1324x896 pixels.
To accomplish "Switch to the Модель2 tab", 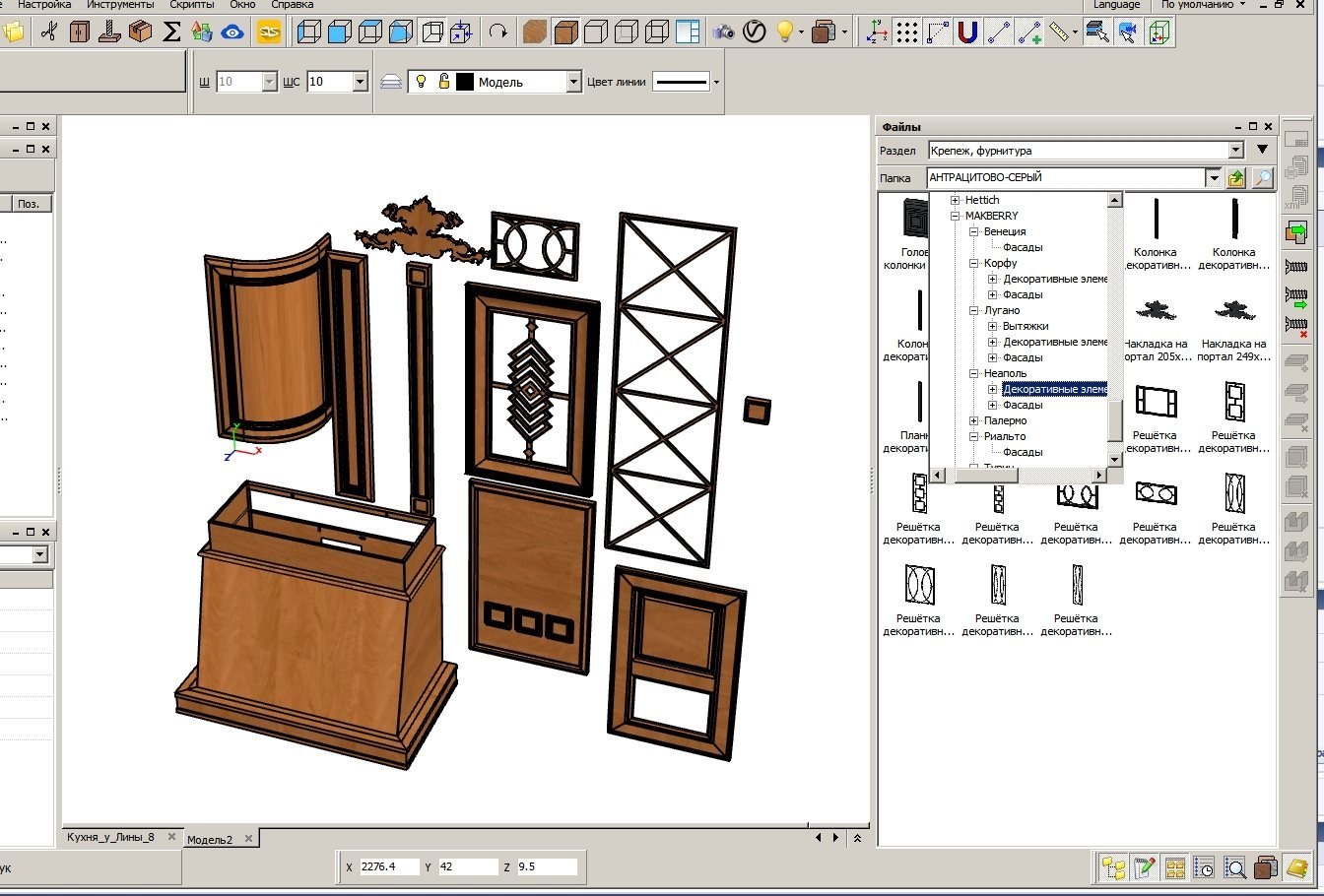I will [210, 839].
